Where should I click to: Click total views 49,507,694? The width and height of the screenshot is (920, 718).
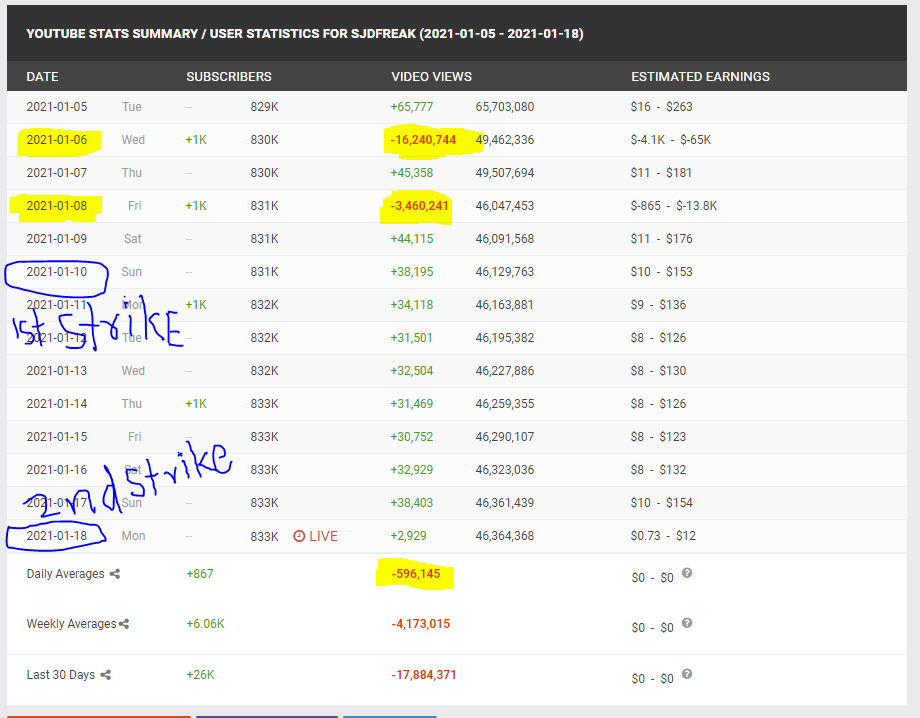(505, 172)
